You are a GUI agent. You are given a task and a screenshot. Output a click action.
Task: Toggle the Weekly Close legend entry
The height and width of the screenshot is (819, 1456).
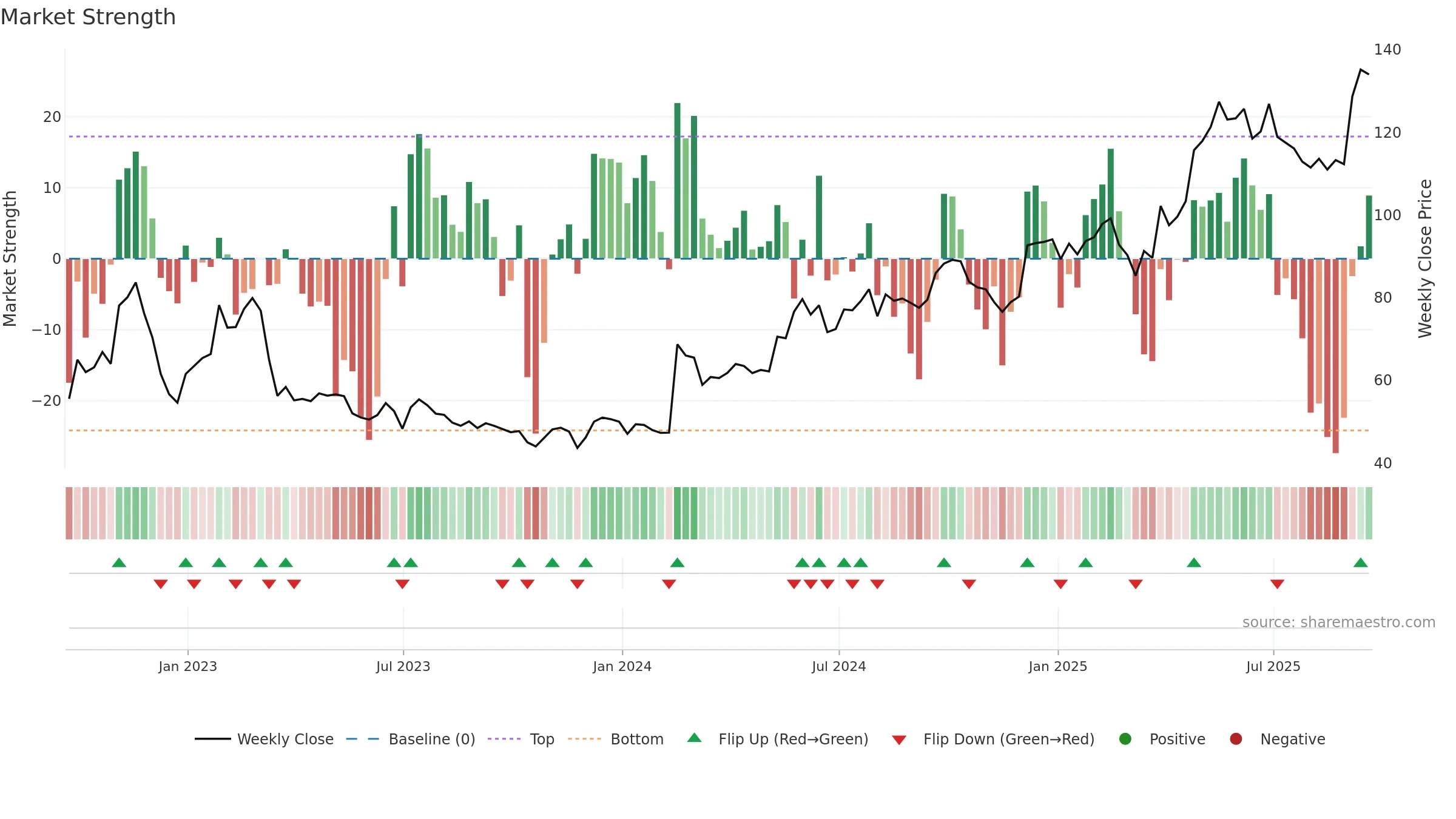(264, 739)
